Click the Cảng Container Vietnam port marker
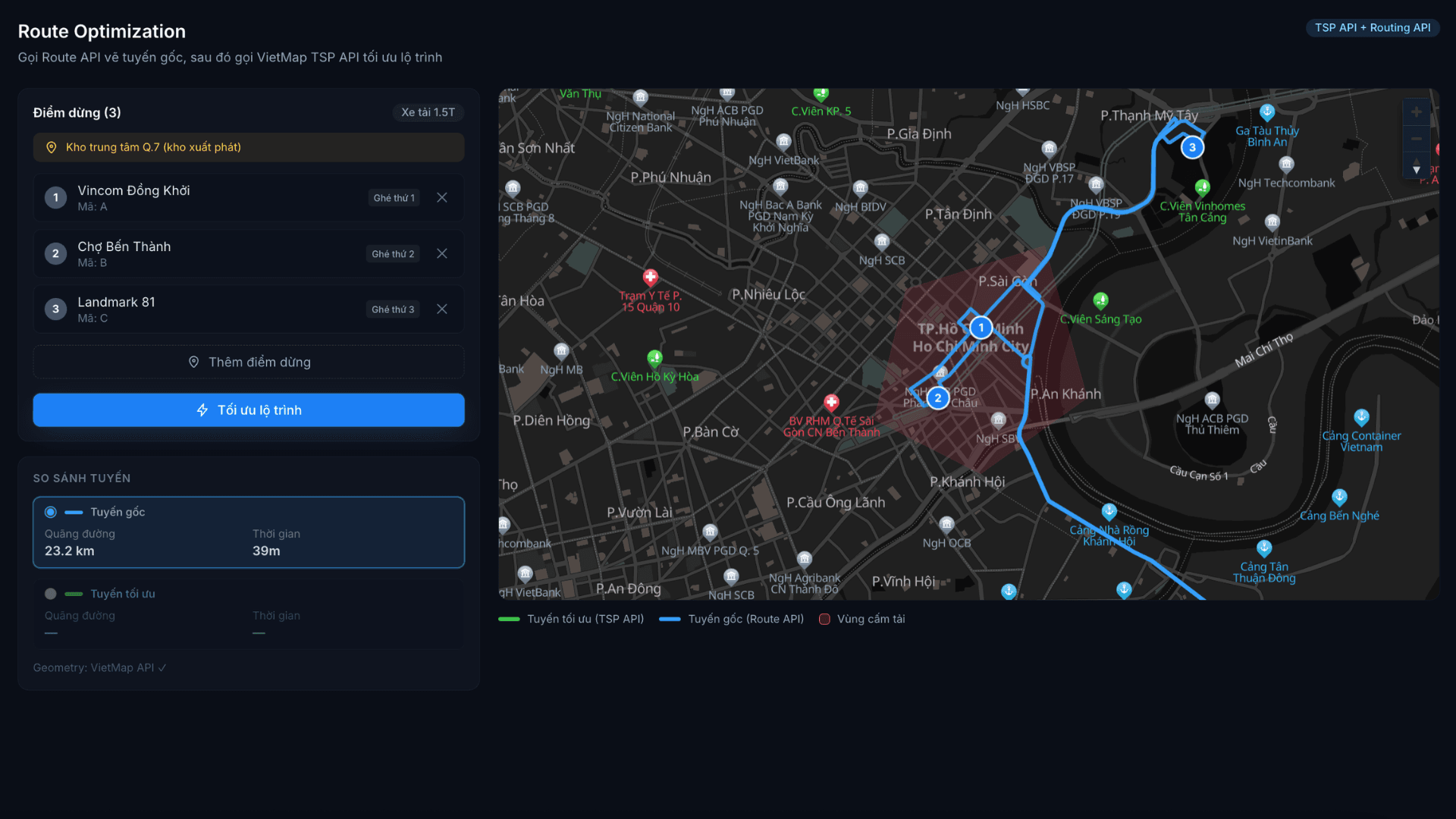 tap(1361, 418)
